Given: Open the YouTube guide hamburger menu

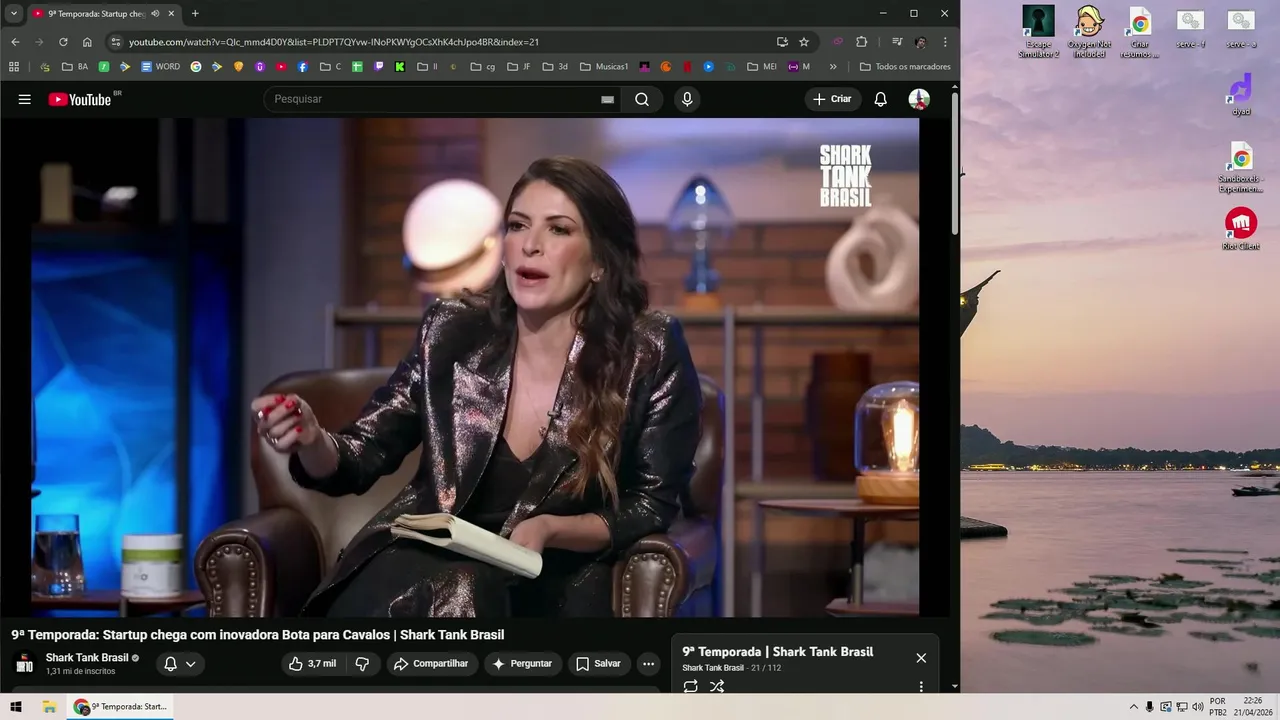Looking at the screenshot, I should point(25,99).
